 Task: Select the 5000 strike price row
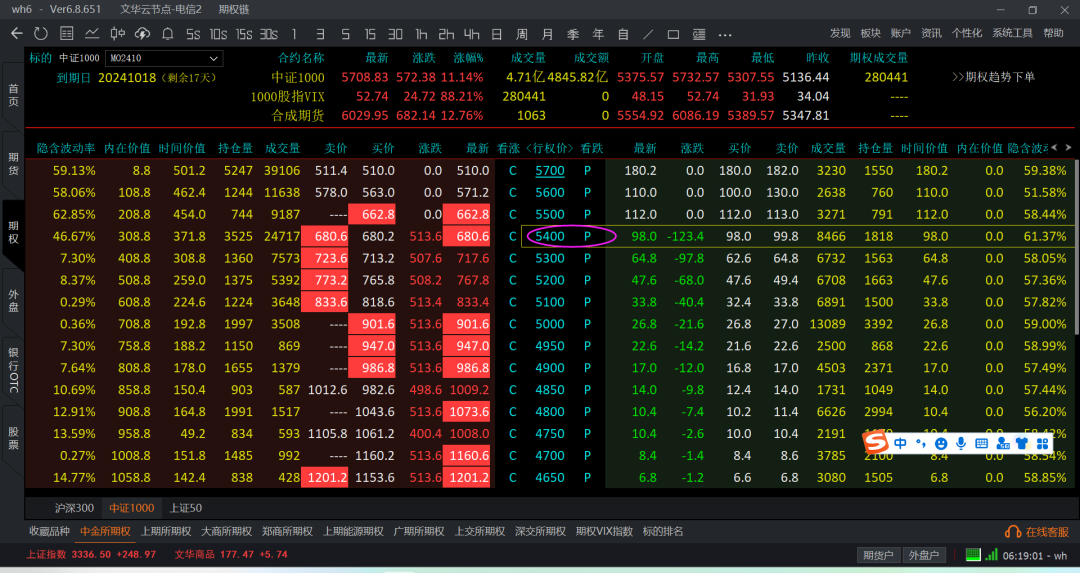tap(550, 324)
